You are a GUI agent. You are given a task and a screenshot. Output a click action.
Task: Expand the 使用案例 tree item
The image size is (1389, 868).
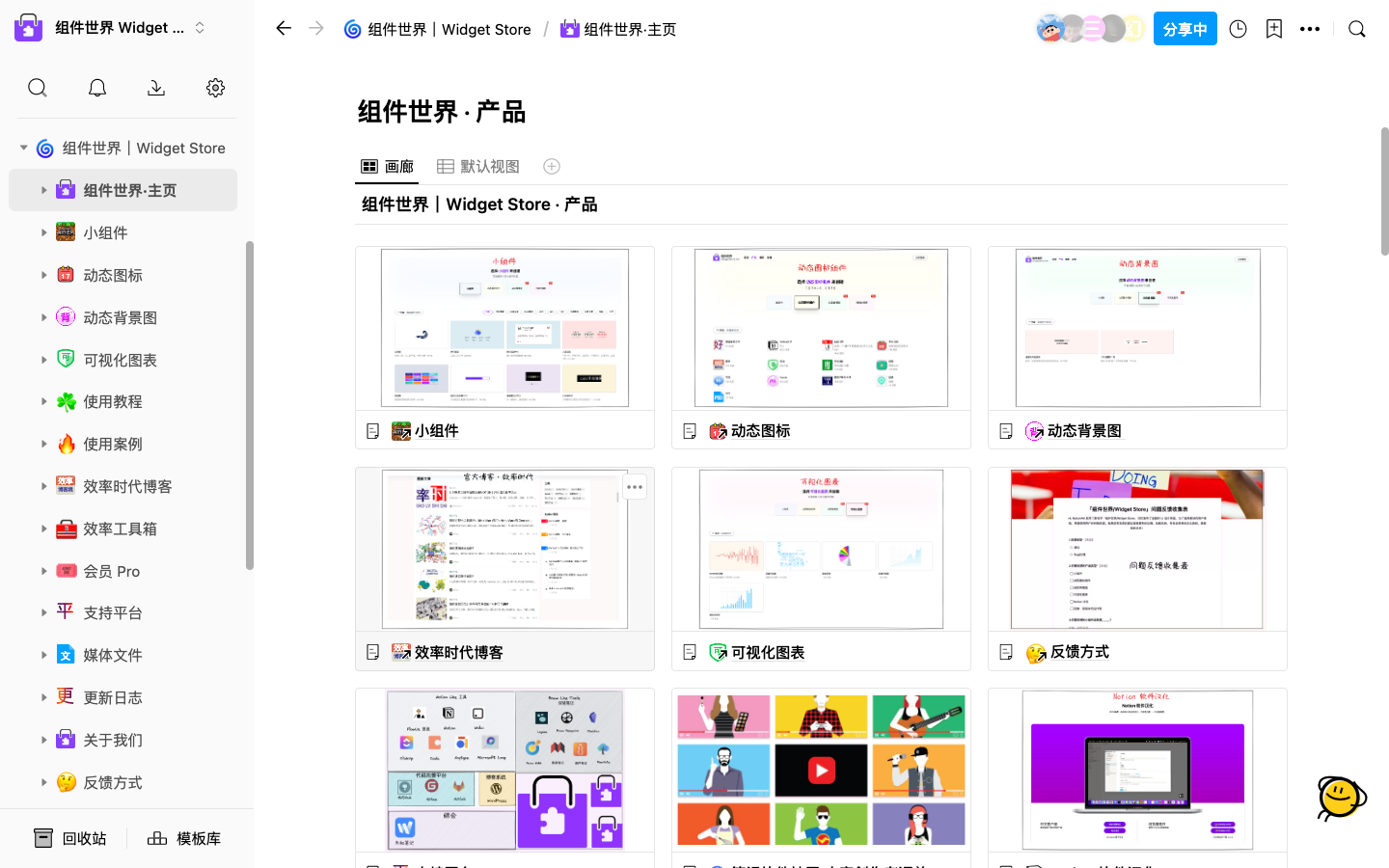[x=43, y=444]
